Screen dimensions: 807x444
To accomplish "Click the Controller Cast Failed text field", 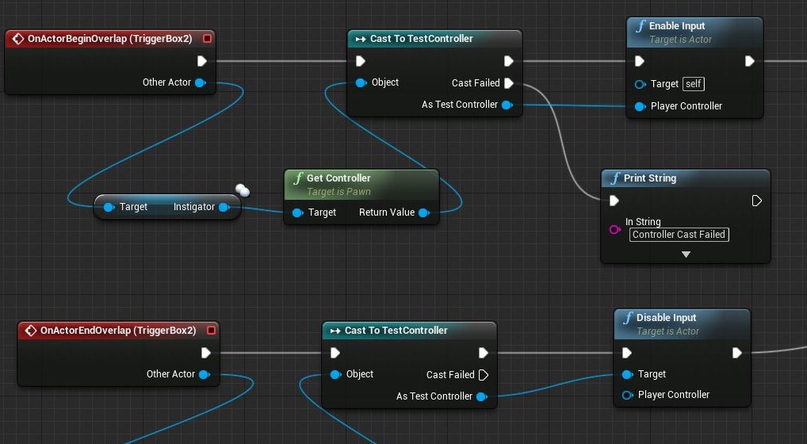I will pos(678,235).
